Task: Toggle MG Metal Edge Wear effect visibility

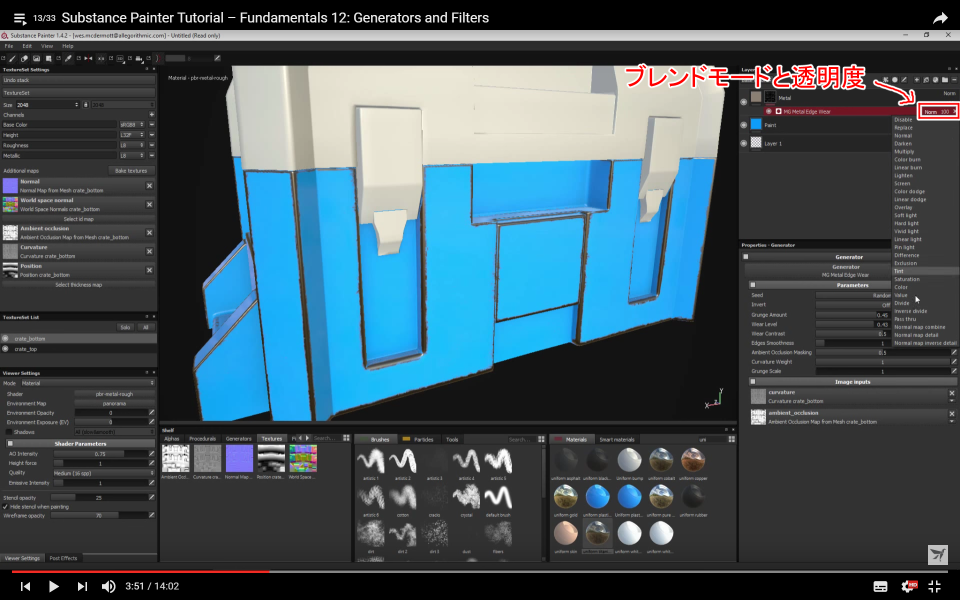Action: [769, 111]
